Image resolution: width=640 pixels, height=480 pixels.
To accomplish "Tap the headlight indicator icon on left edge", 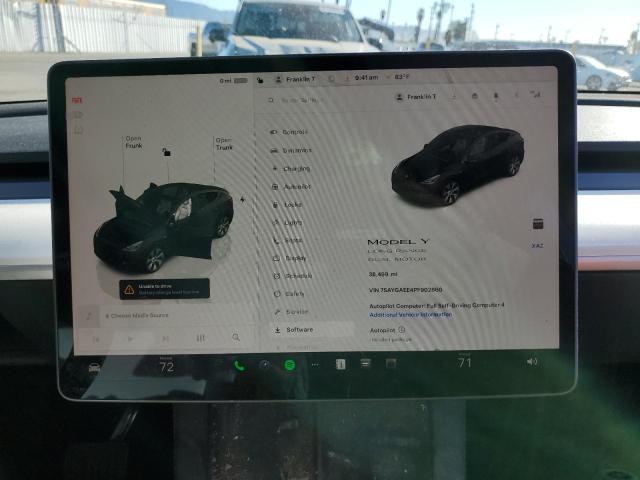I will [78, 115].
